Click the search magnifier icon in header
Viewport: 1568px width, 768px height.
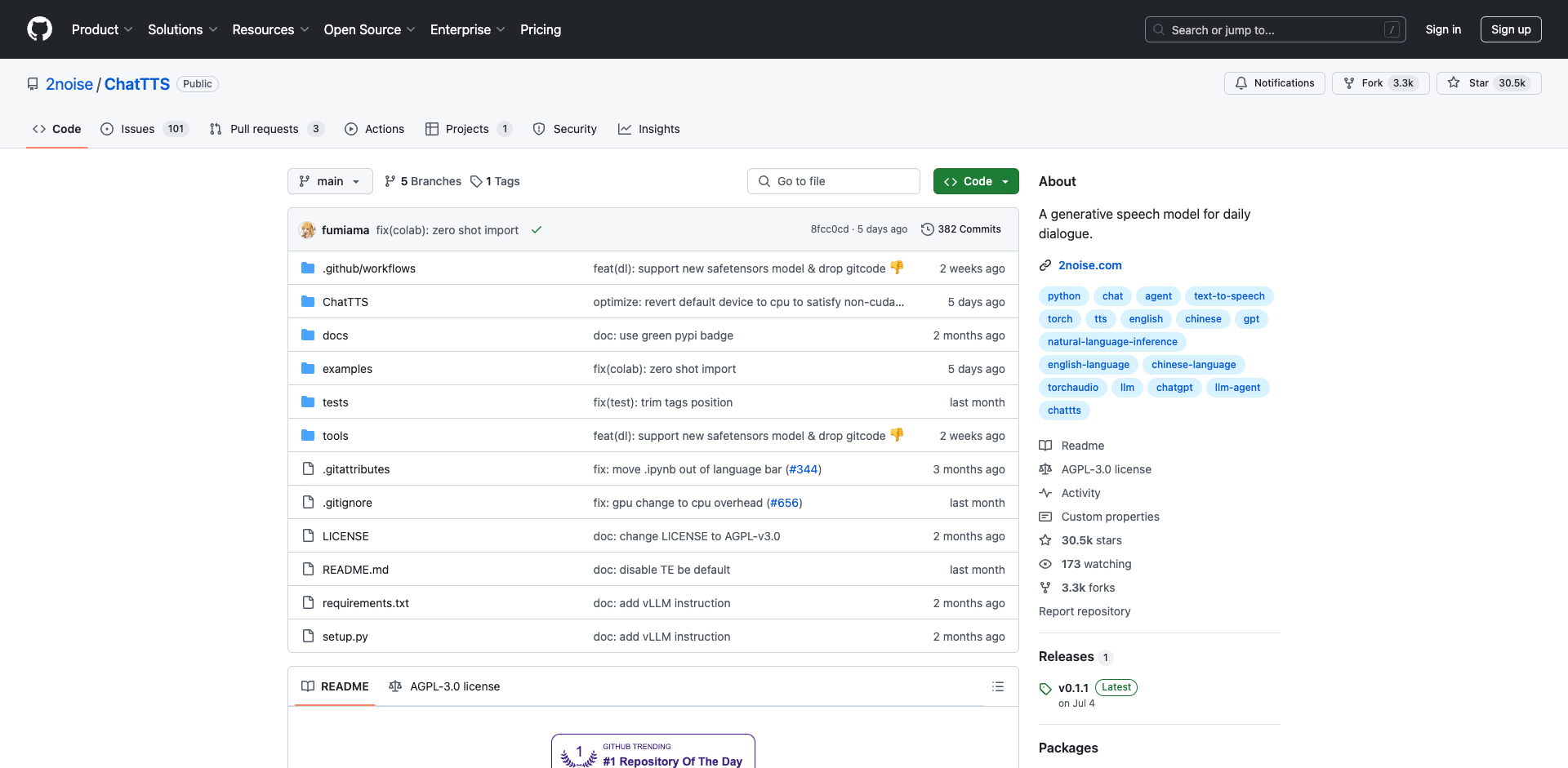(x=1159, y=29)
